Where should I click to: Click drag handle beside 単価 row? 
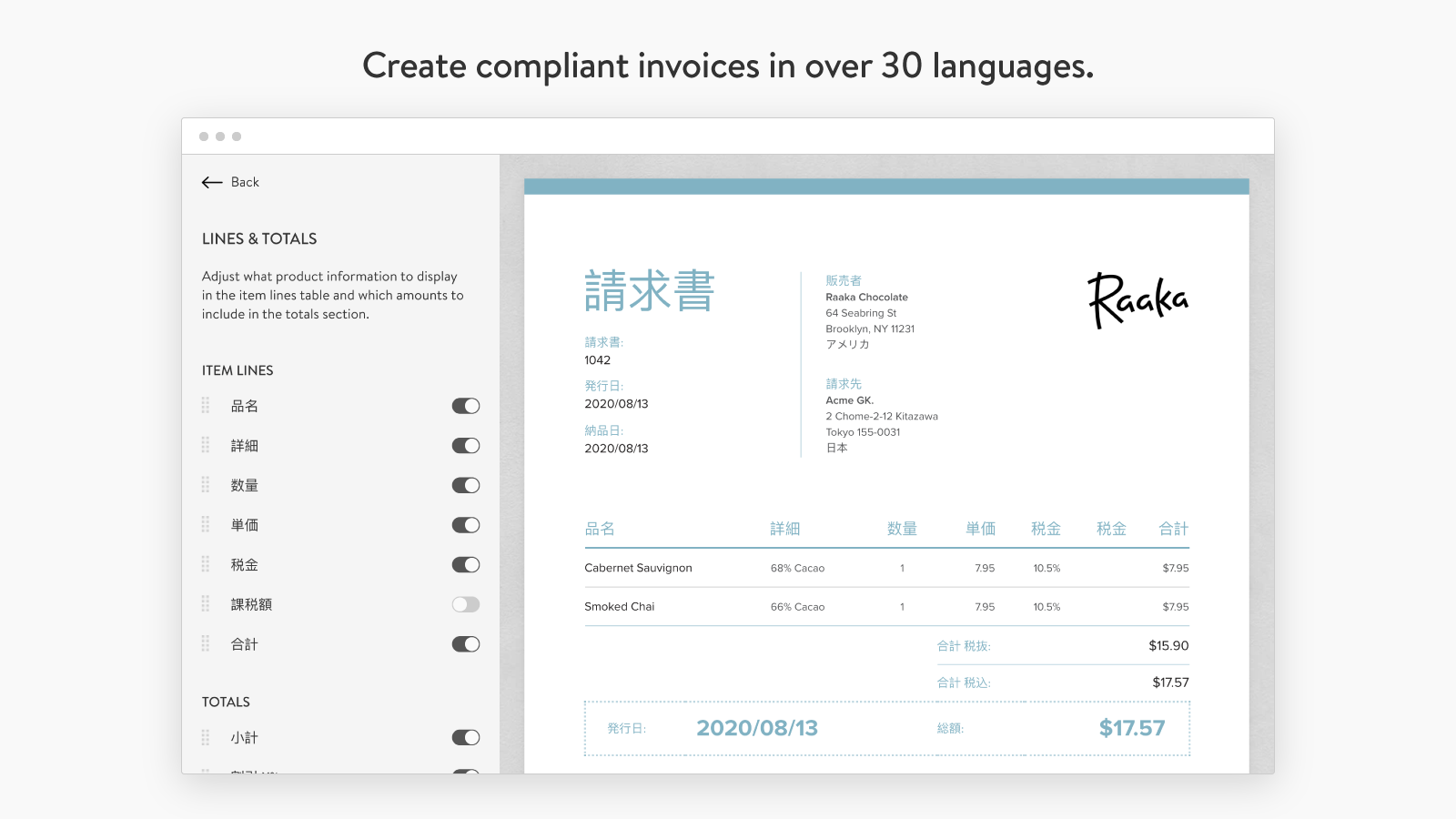point(206,525)
